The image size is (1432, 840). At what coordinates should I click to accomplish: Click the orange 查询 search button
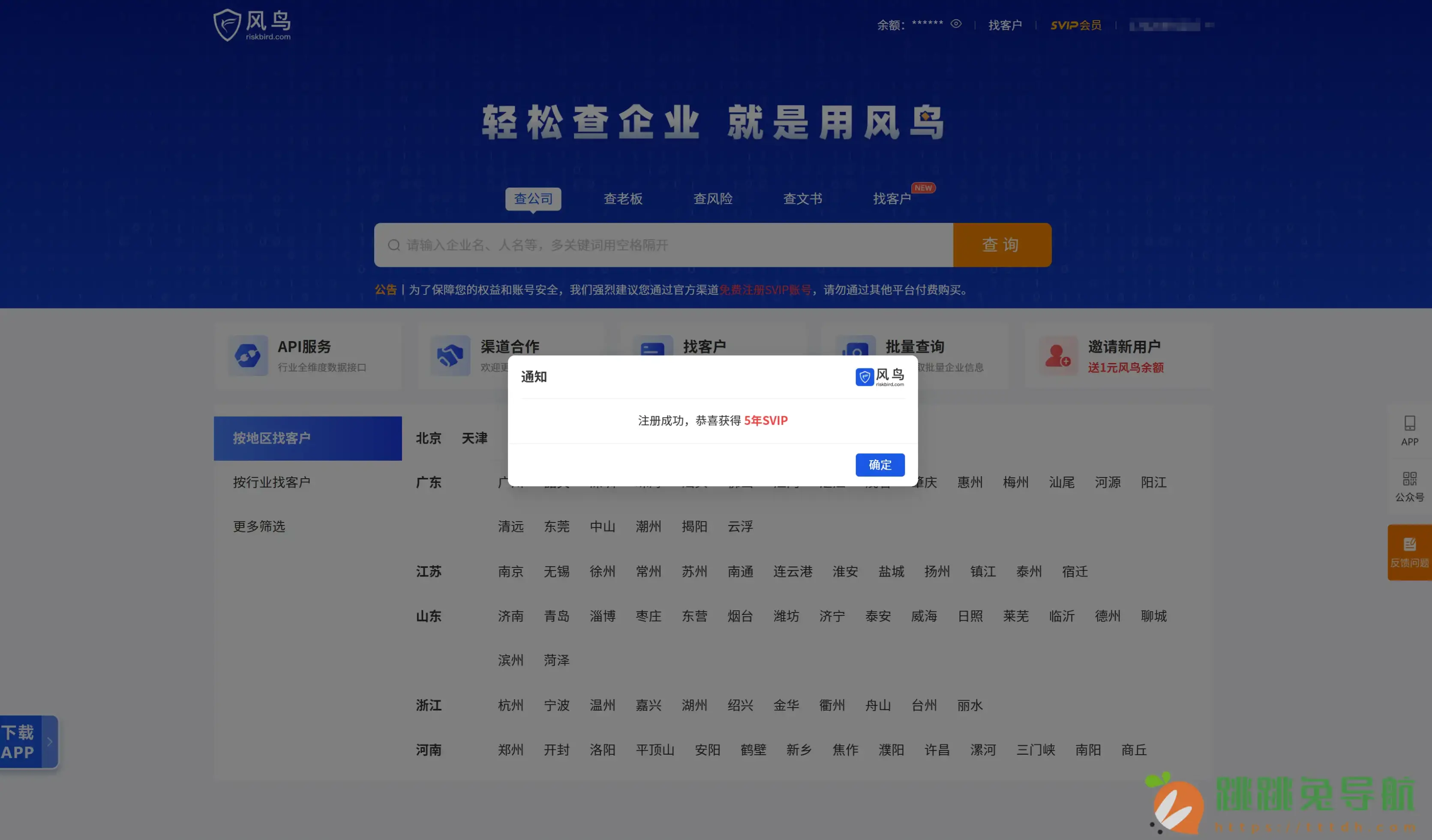click(x=1002, y=245)
